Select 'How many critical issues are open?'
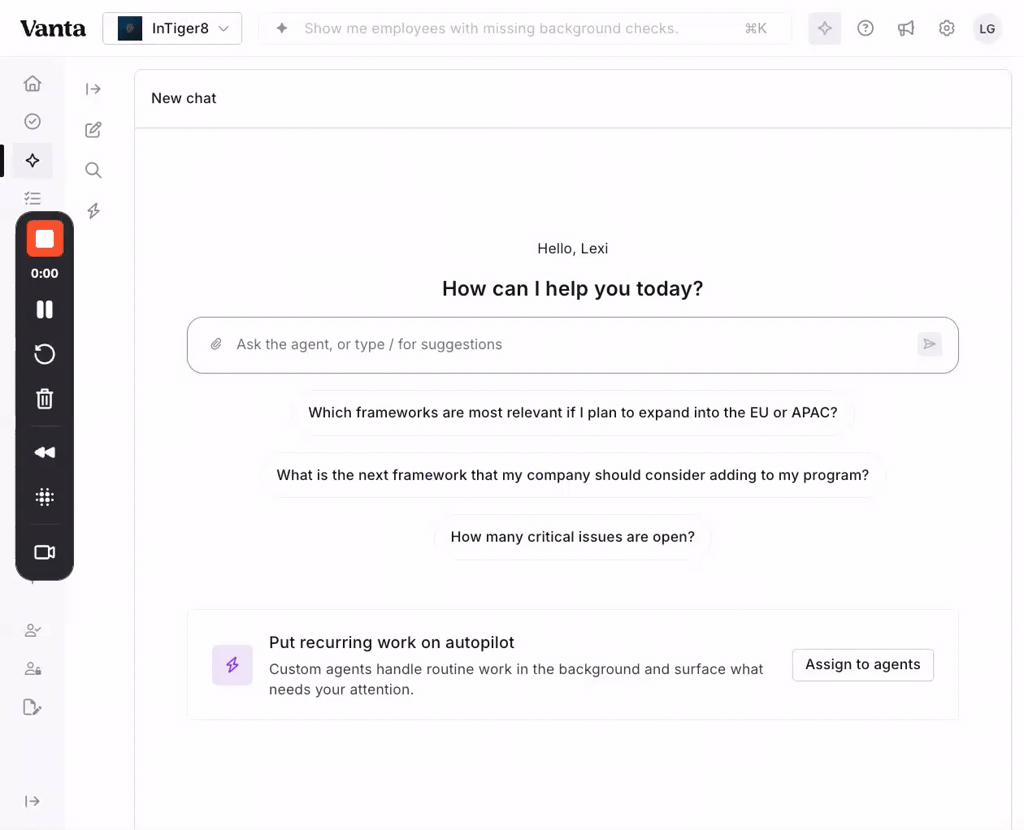This screenshot has height=830, width=1024. coord(573,537)
